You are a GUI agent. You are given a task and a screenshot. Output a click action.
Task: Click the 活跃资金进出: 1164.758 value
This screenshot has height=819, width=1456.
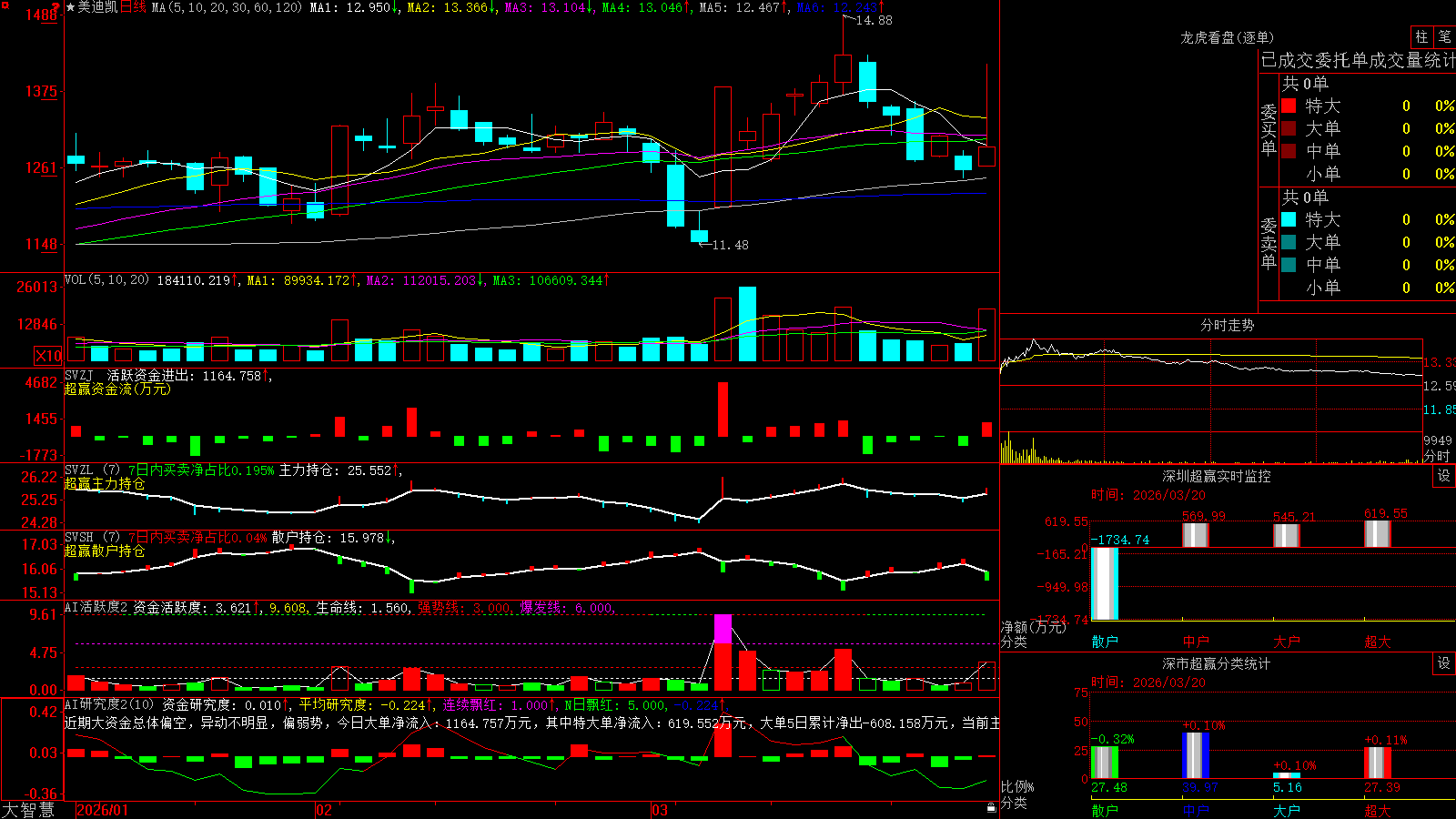pos(185,375)
